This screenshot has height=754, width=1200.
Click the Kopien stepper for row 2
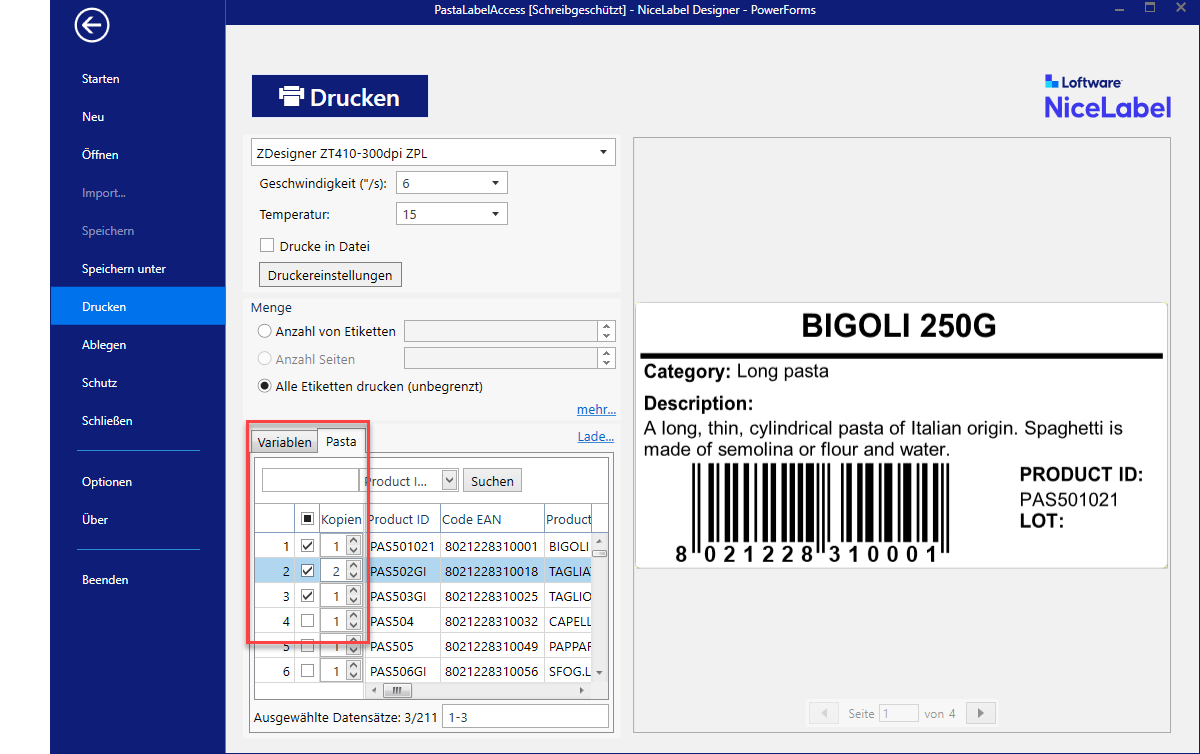tap(353, 571)
